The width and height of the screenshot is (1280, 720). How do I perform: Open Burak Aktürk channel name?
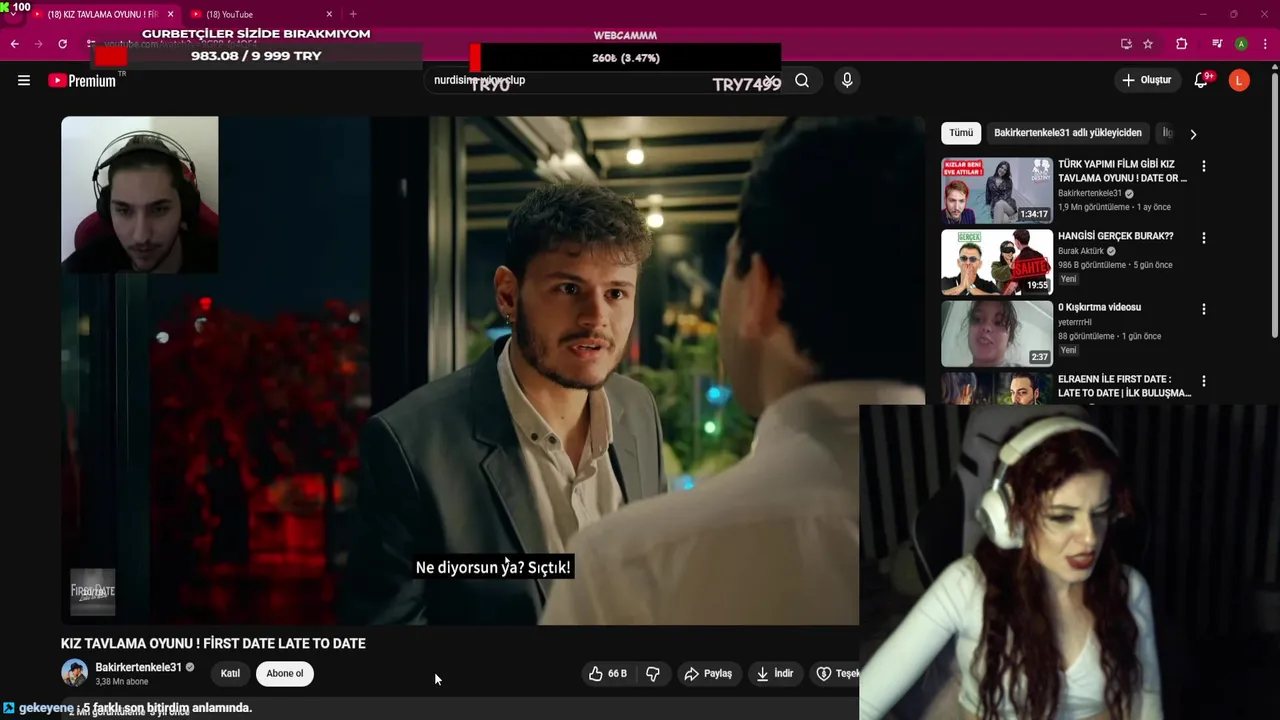[1081, 251]
